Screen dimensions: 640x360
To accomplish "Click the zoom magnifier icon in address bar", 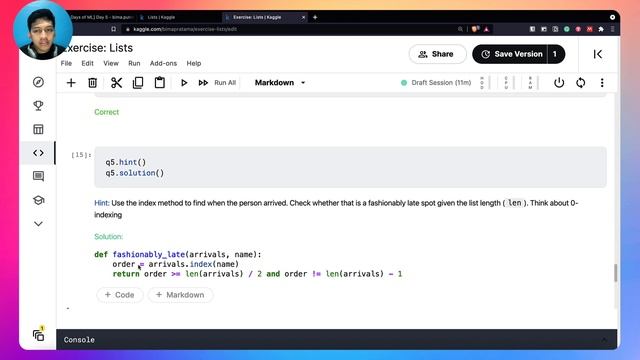I will (x=460, y=29).
